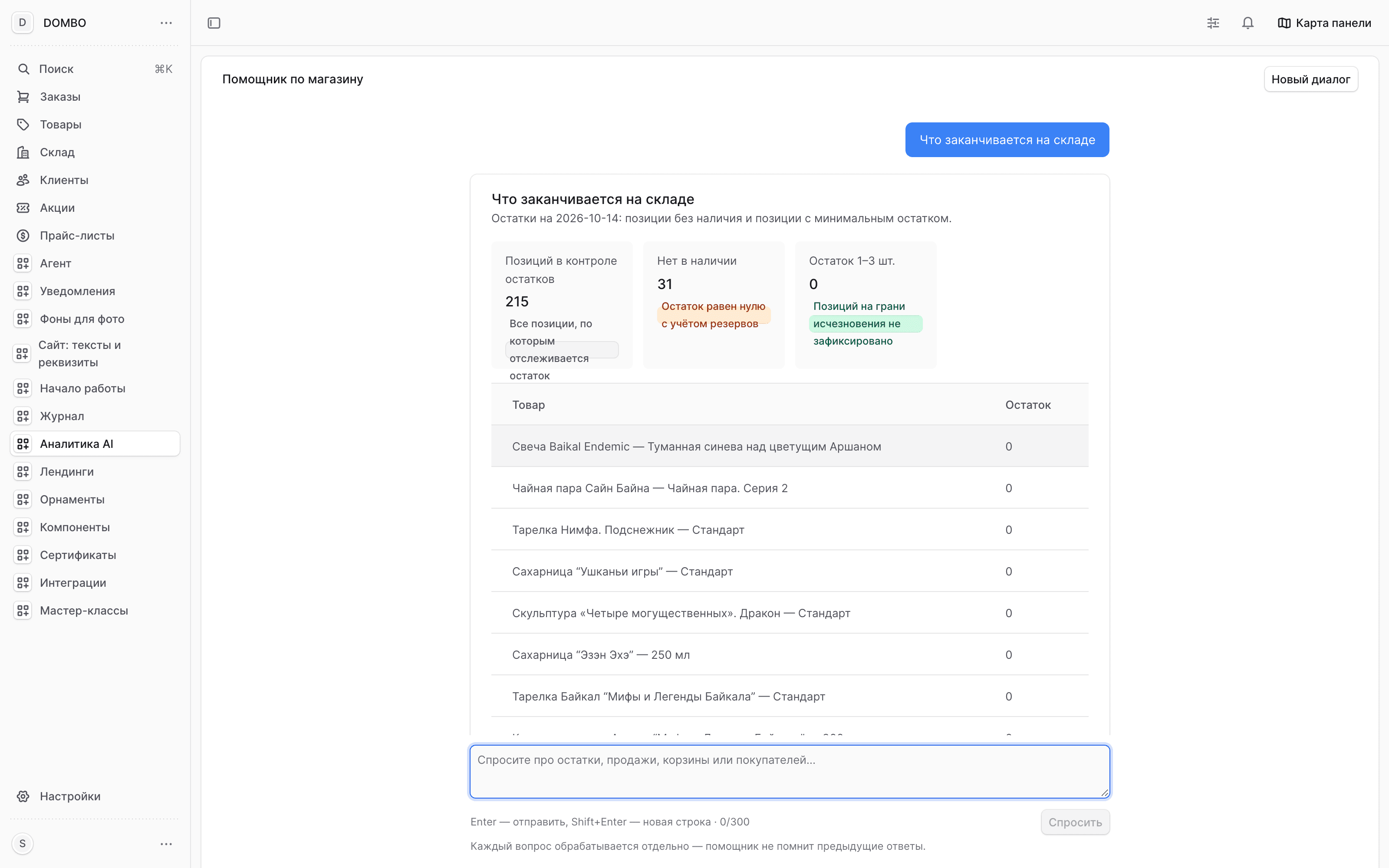Click the Орнаменты grid icon

pos(23,500)
